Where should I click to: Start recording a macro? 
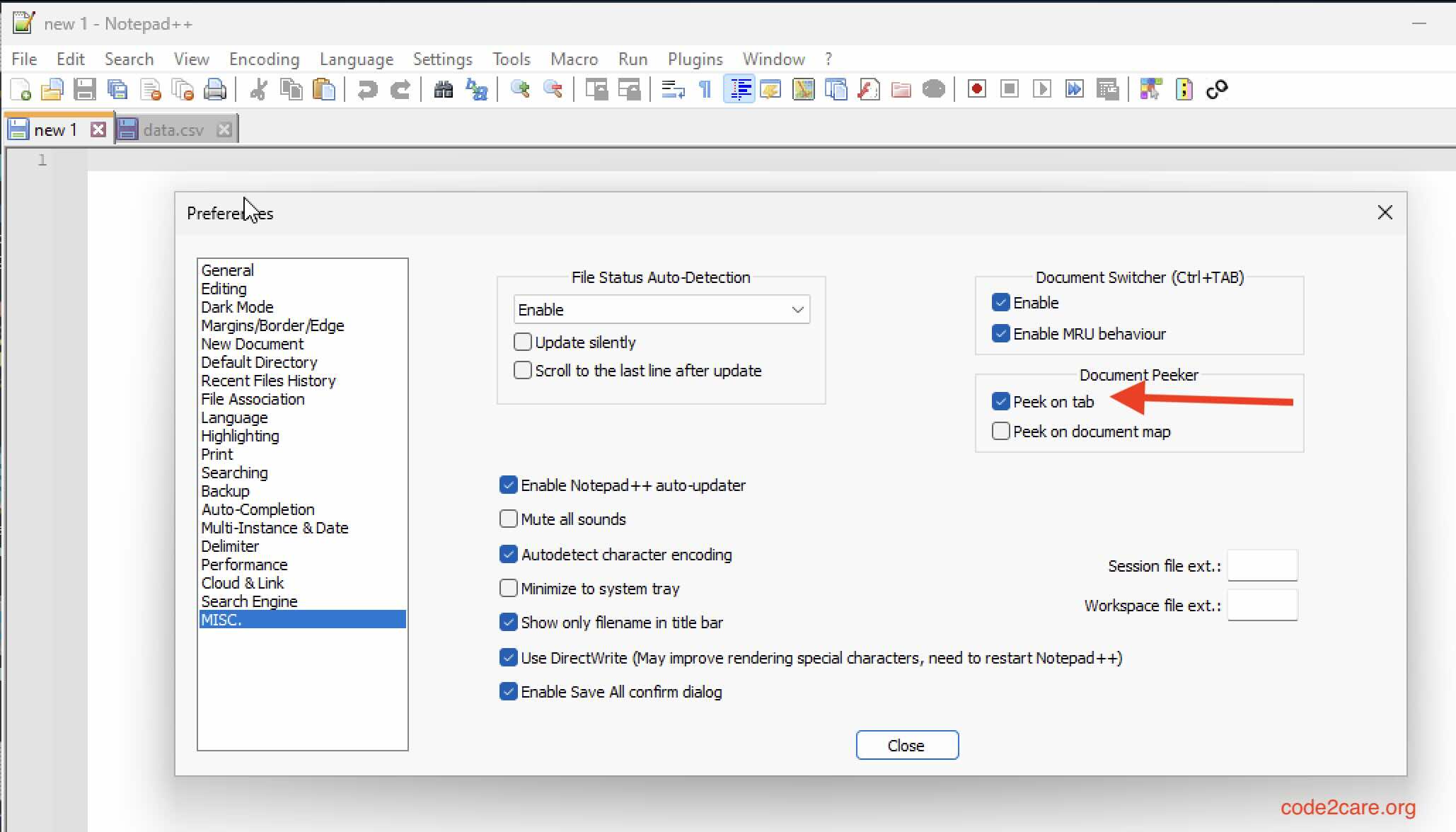click(975, 89)
